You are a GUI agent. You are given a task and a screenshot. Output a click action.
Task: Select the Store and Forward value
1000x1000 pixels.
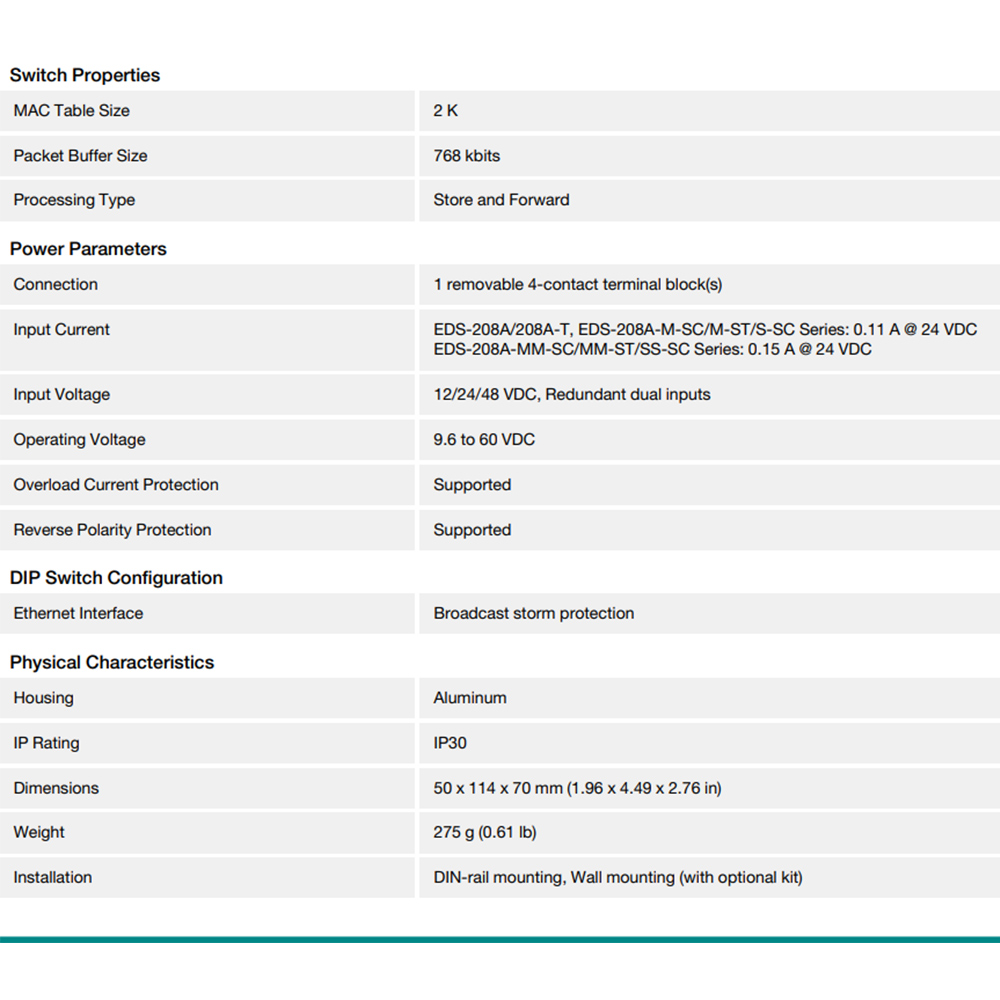(x=501, y=200)
